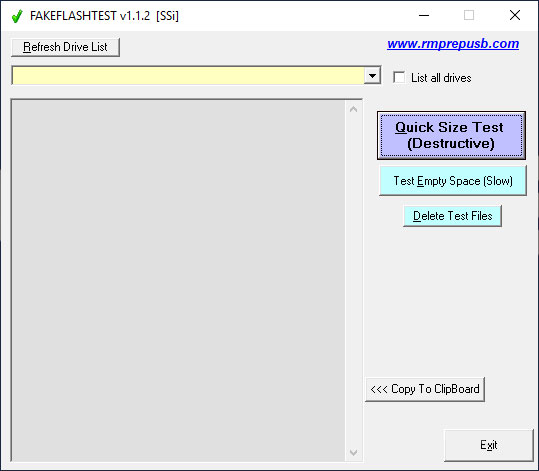Open the www.rmprepusb.com link
Screen dimensions: 539x471
coord(453,44)
